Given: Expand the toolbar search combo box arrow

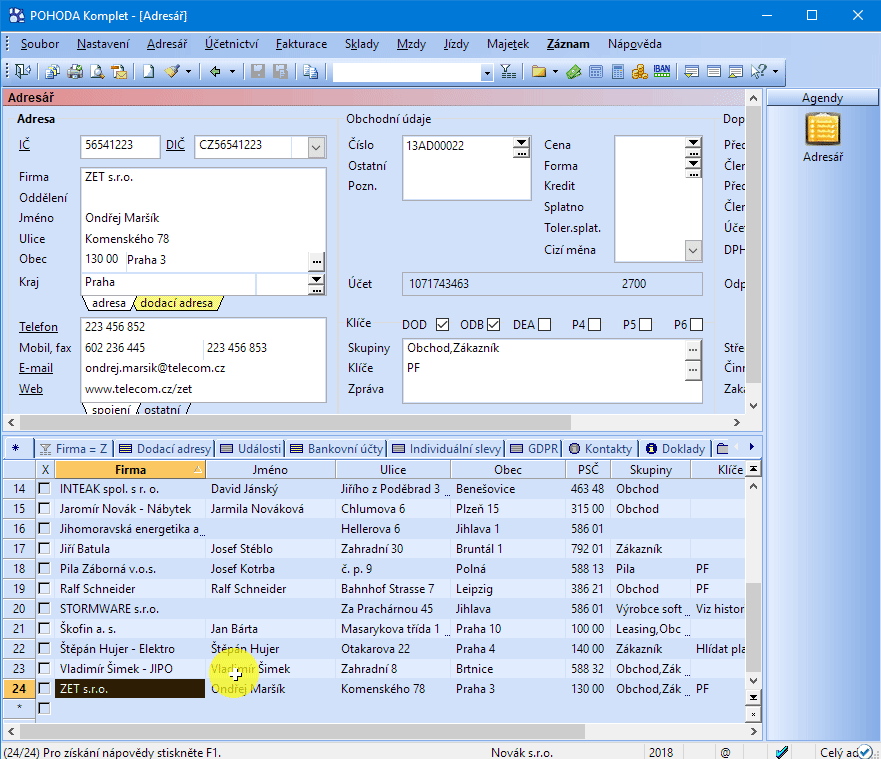Looking at the screenshot, I should tap(487, 72).
